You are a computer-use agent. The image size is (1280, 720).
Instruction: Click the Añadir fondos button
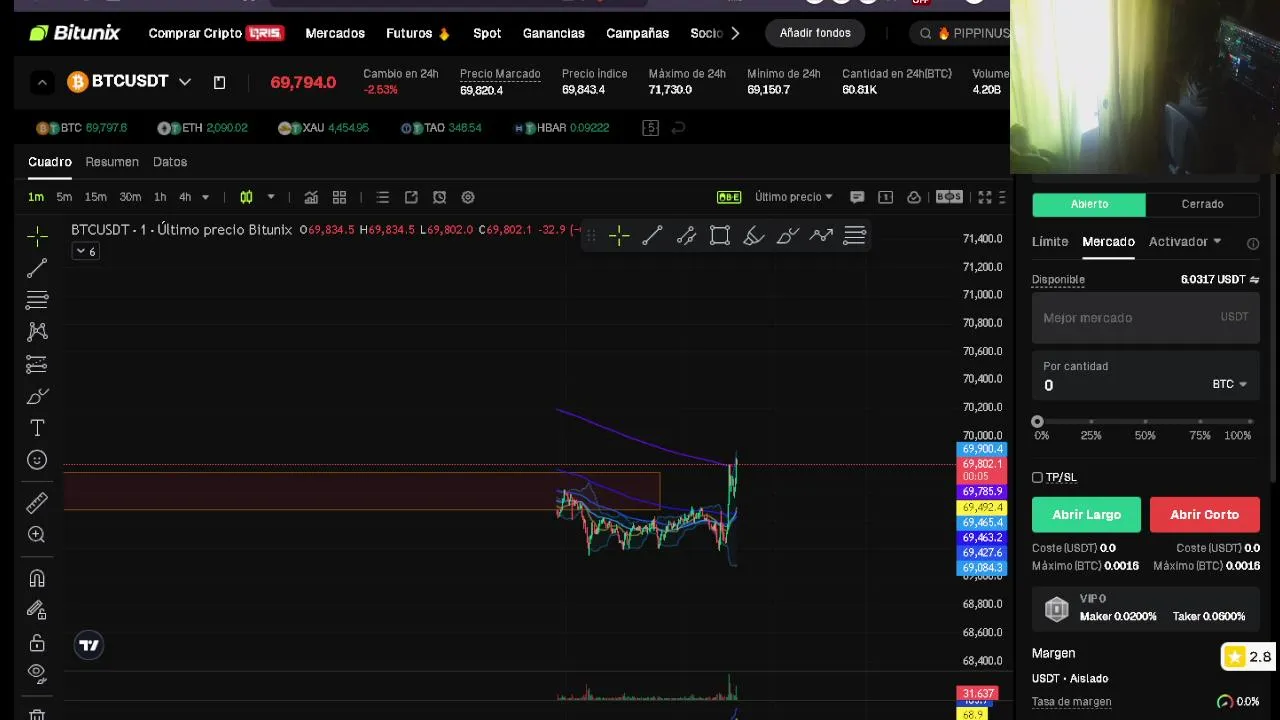click(x=815, y=33)
